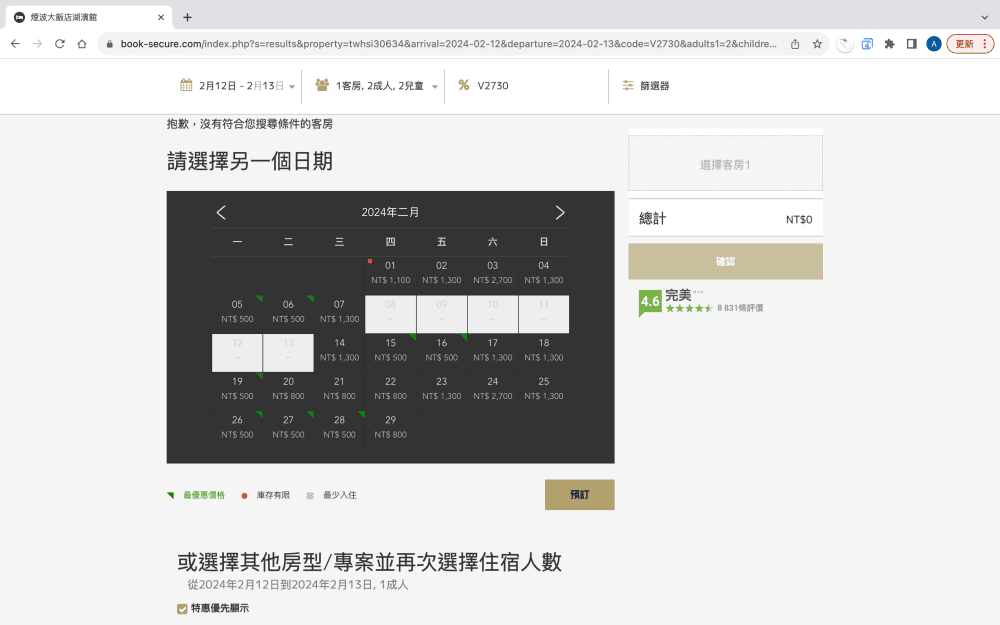Expand the guest count dropdown

coord(434,85)
